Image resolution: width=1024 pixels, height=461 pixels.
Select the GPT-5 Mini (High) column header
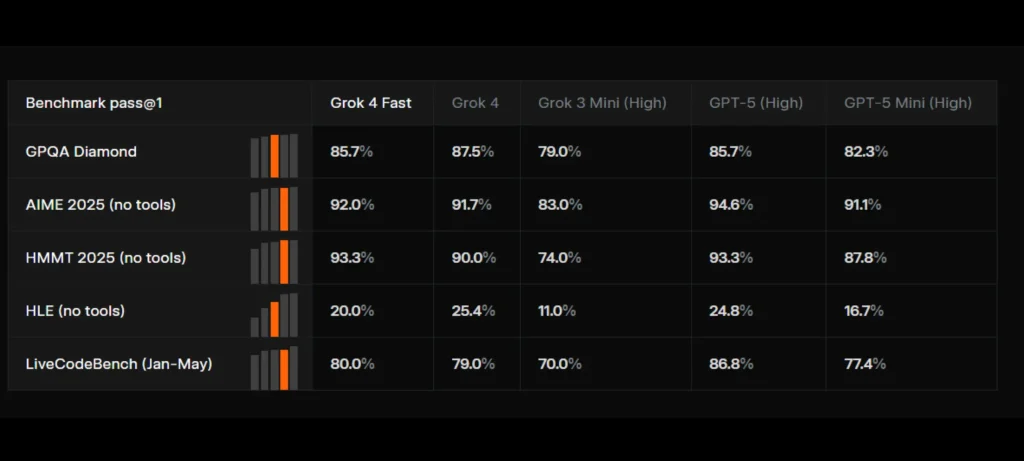[907, 103]
